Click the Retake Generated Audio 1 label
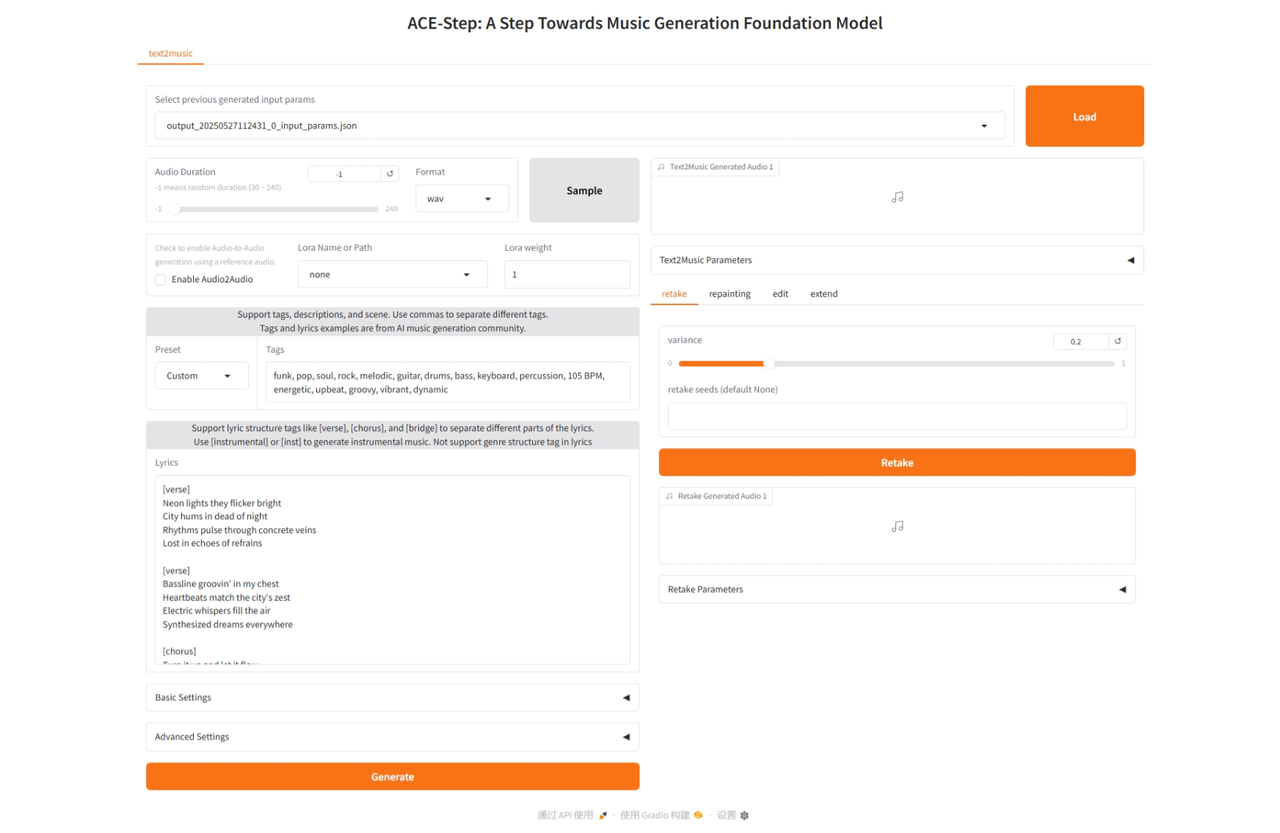Viewport: 1280px width, 833px height. point(716,496)
